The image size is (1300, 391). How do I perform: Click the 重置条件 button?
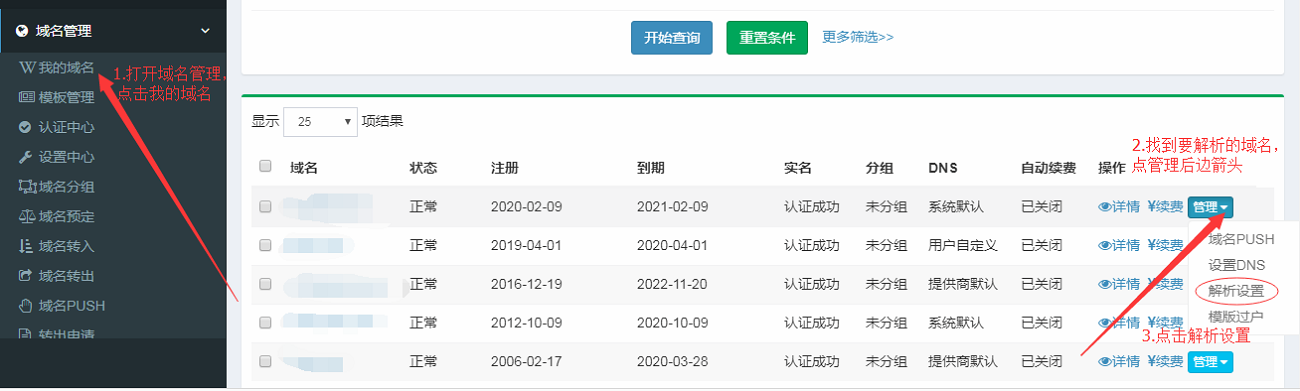[767, 37]
